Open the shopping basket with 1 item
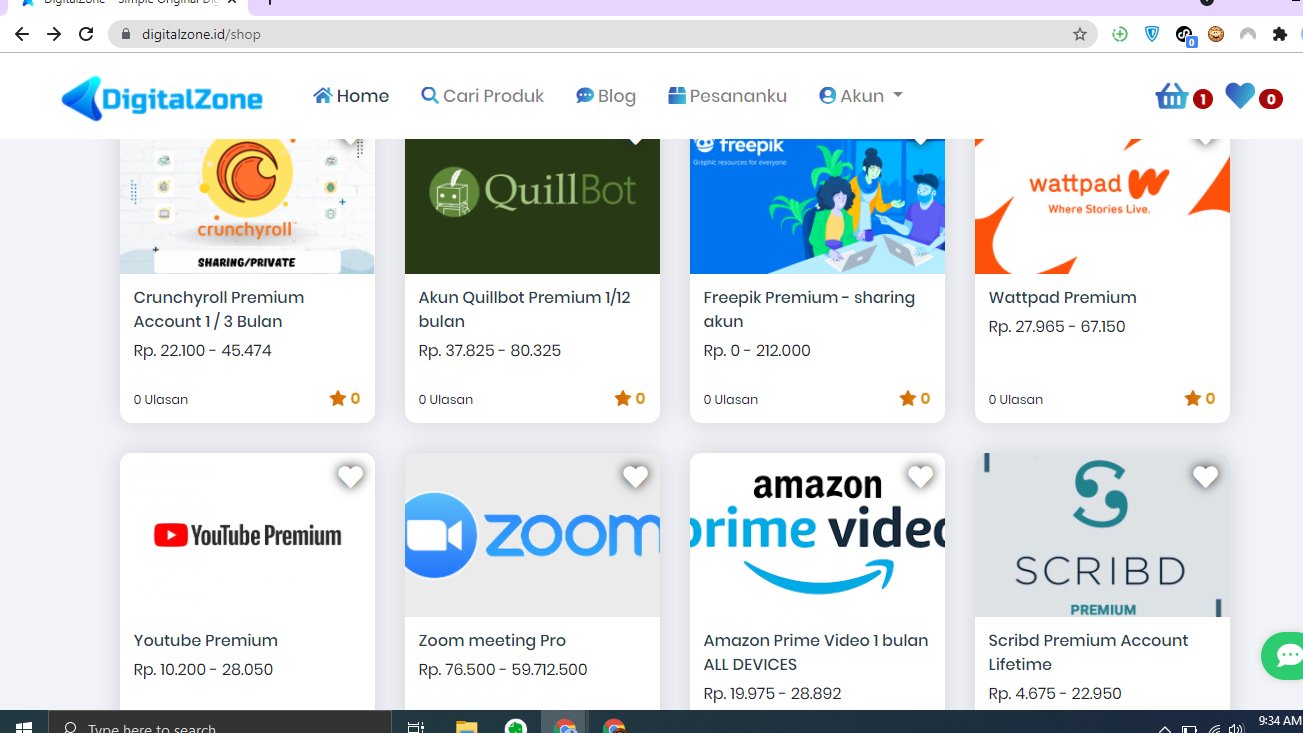The image size is (1303, 733). (x=1171, y=96)
